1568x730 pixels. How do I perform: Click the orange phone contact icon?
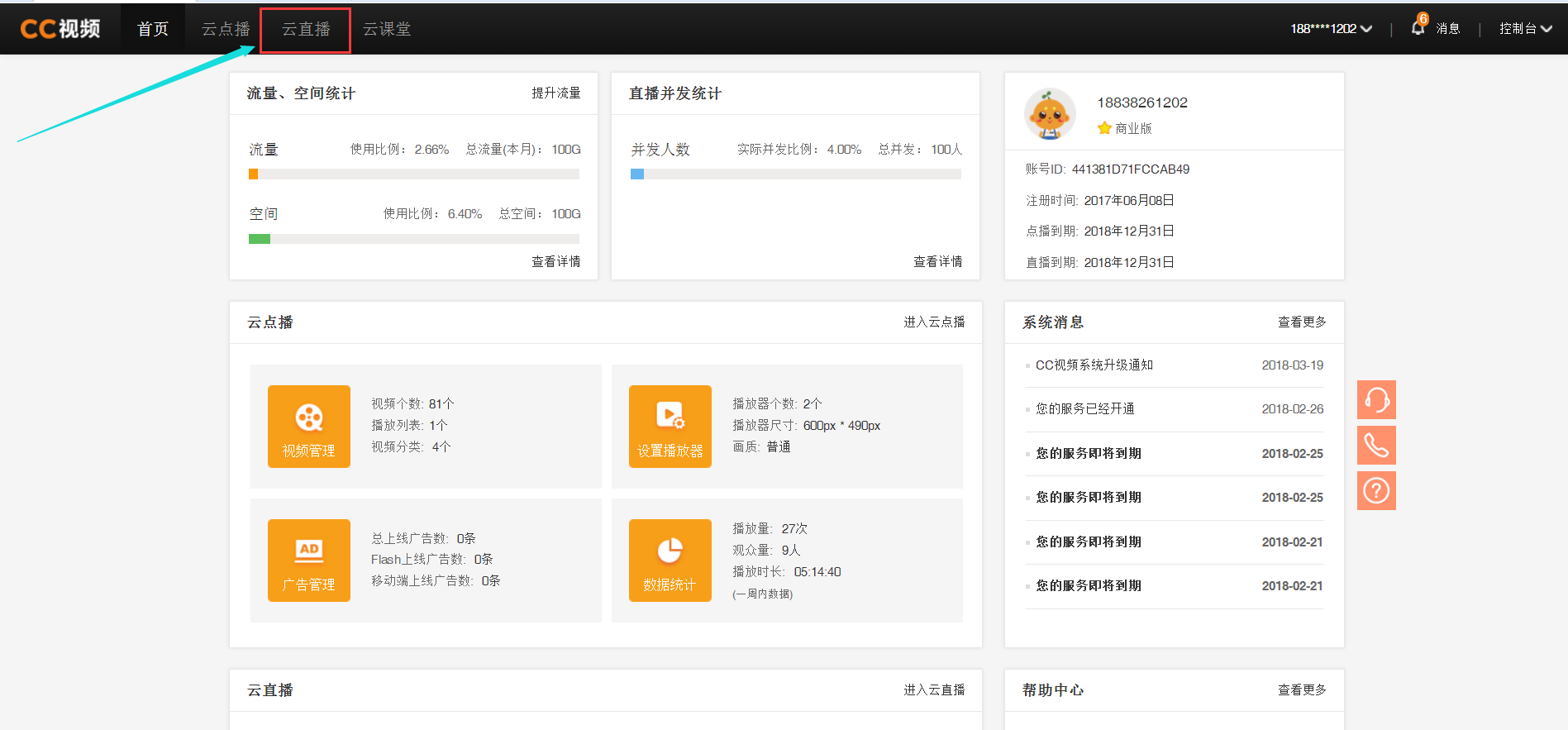click(1376, 446)
